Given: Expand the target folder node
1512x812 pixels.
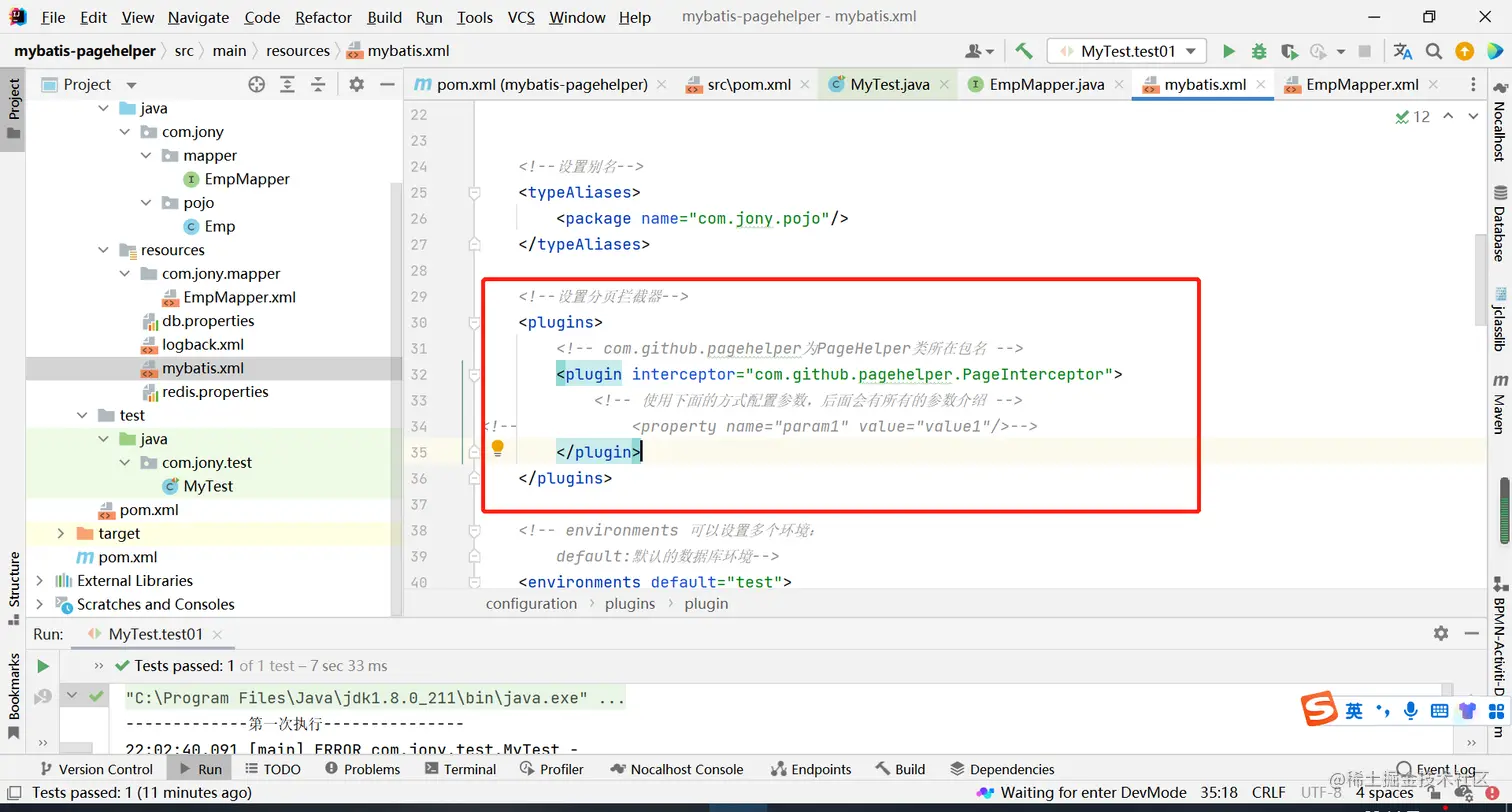Looking at the screenshot, I should (x=61, y=534).
